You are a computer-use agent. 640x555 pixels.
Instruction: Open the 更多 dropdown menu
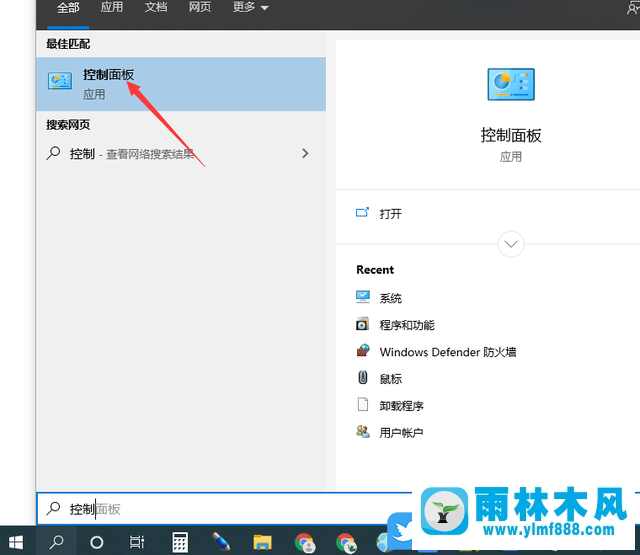(x=250, y=7)
